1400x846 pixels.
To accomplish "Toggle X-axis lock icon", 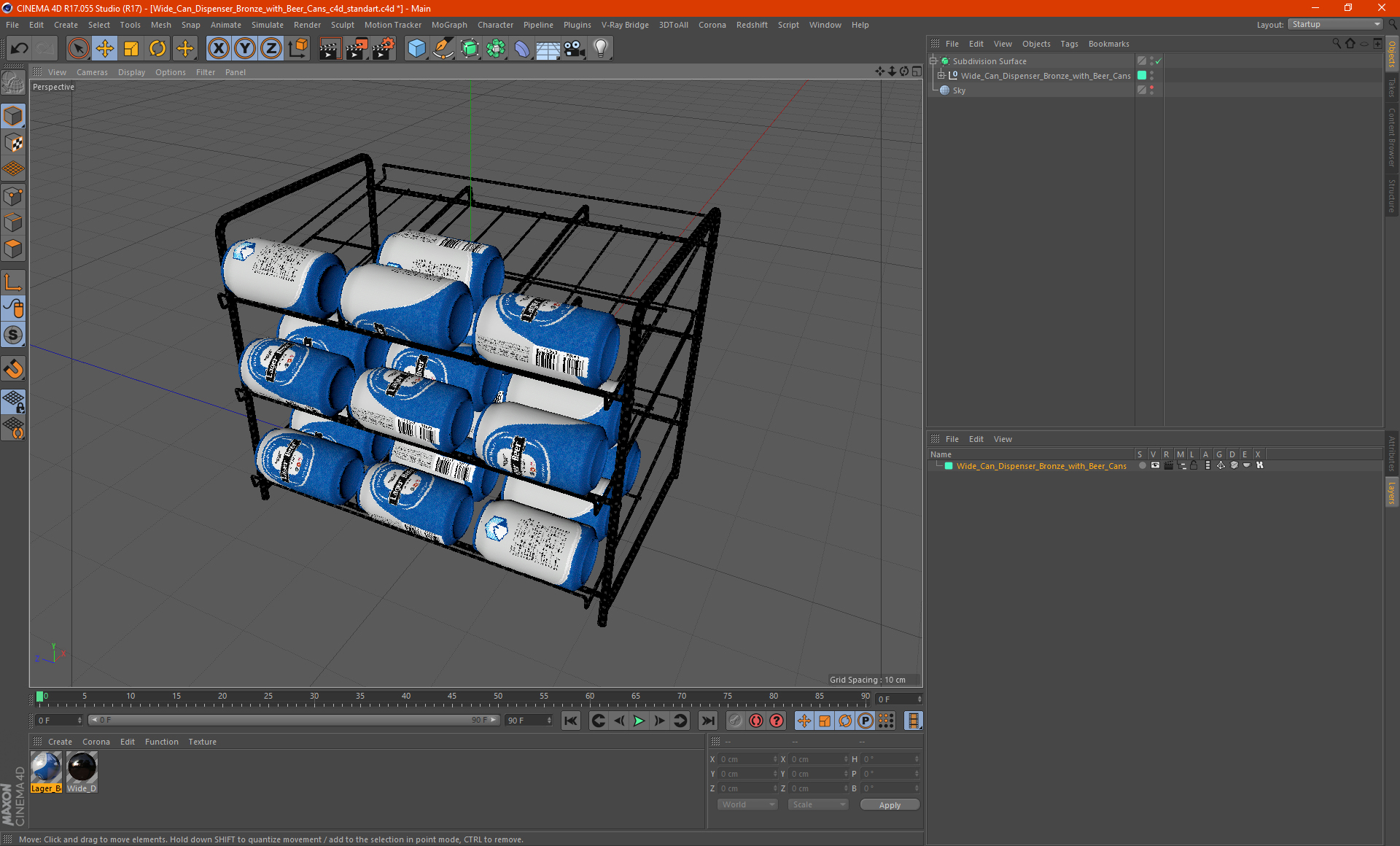I will [x=218, y=48].
